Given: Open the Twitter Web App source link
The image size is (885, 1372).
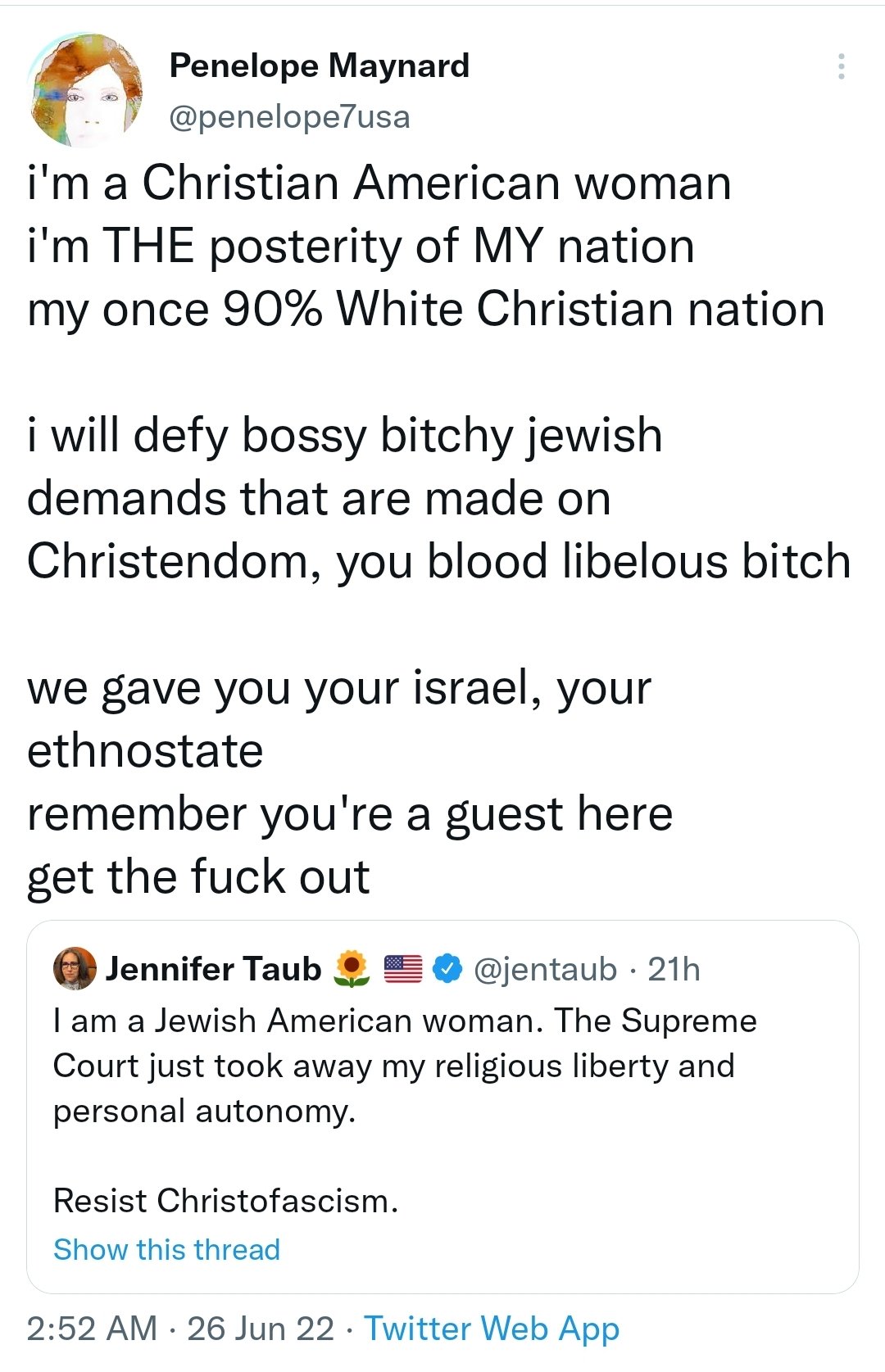Looking at the screenshot, I should pos(492,1328).
